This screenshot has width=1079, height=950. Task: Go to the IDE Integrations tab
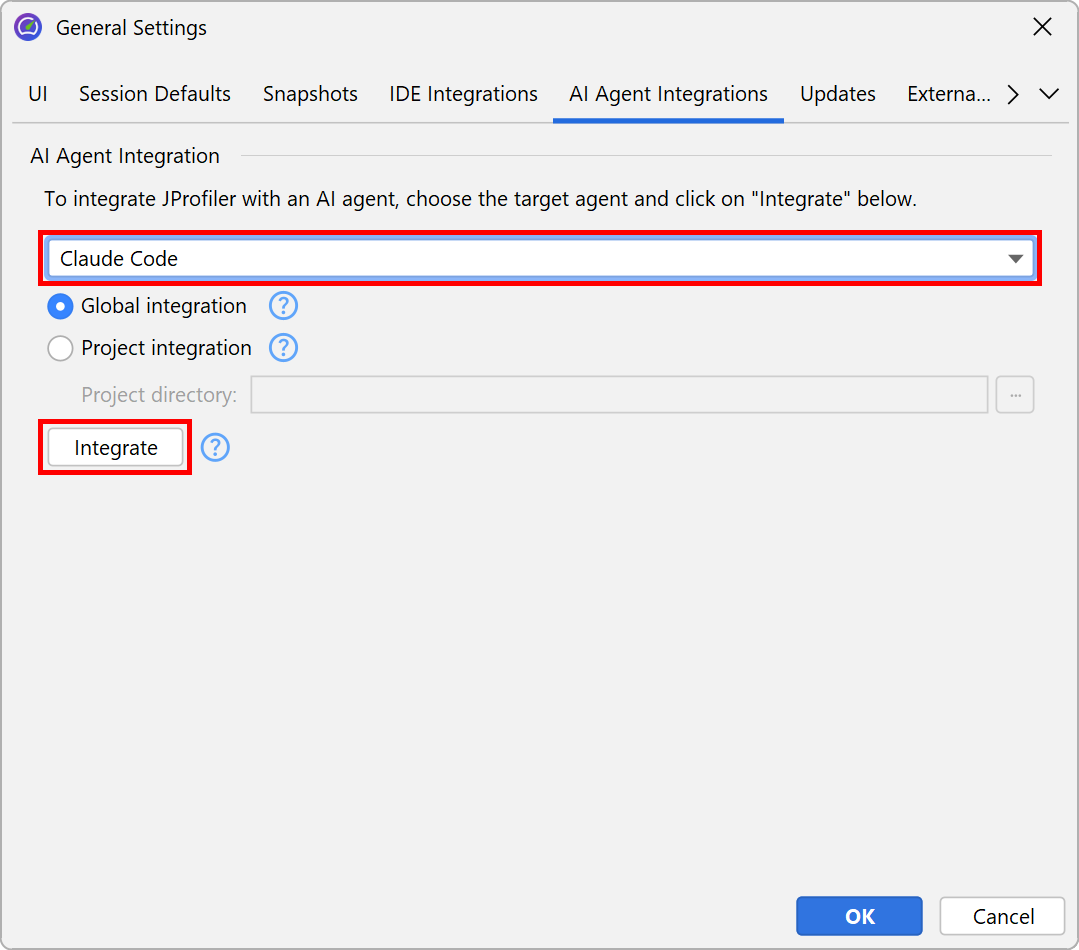(x=463, y=94)
